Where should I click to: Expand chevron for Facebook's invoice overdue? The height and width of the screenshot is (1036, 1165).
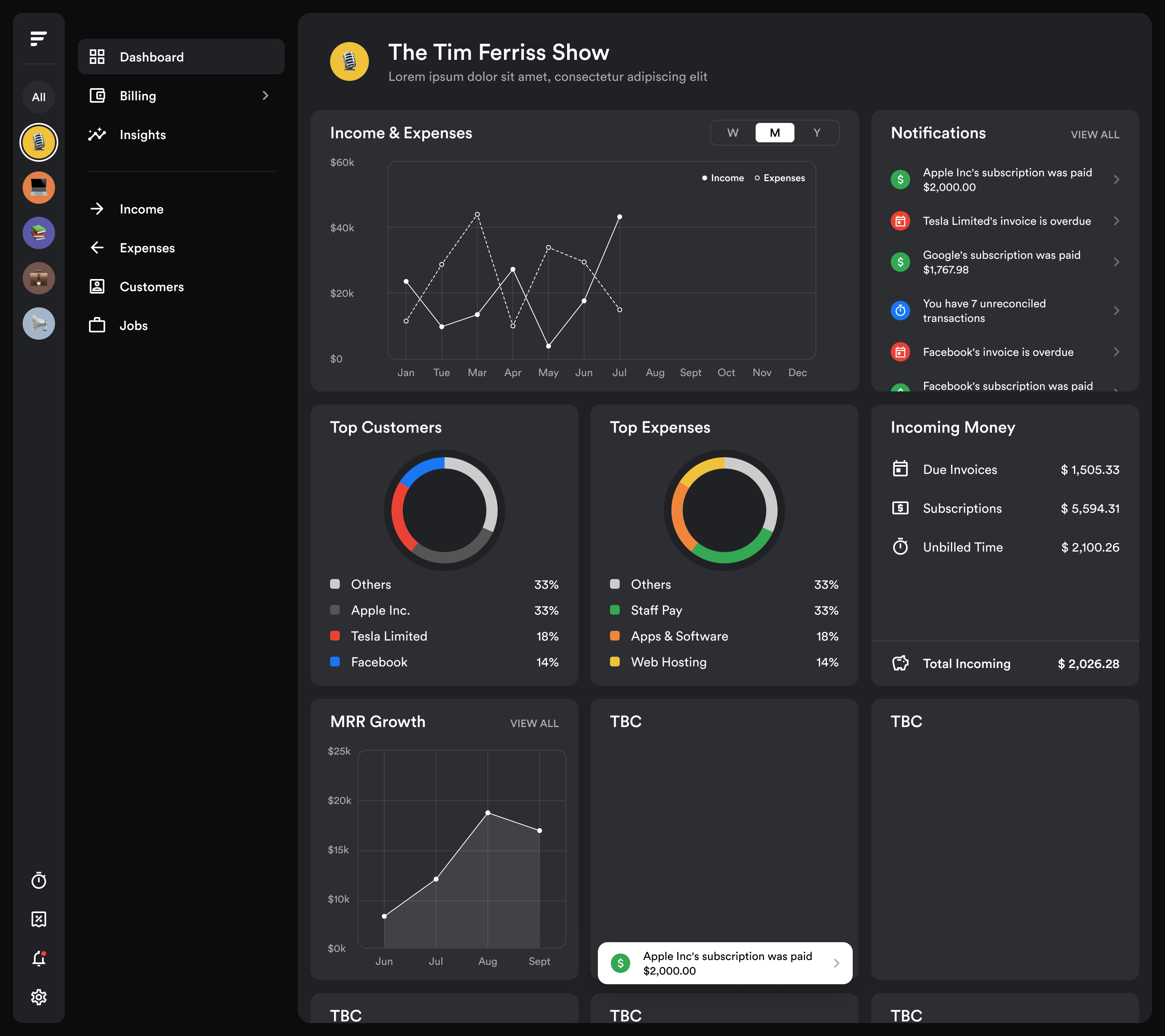click(1116, 352)
